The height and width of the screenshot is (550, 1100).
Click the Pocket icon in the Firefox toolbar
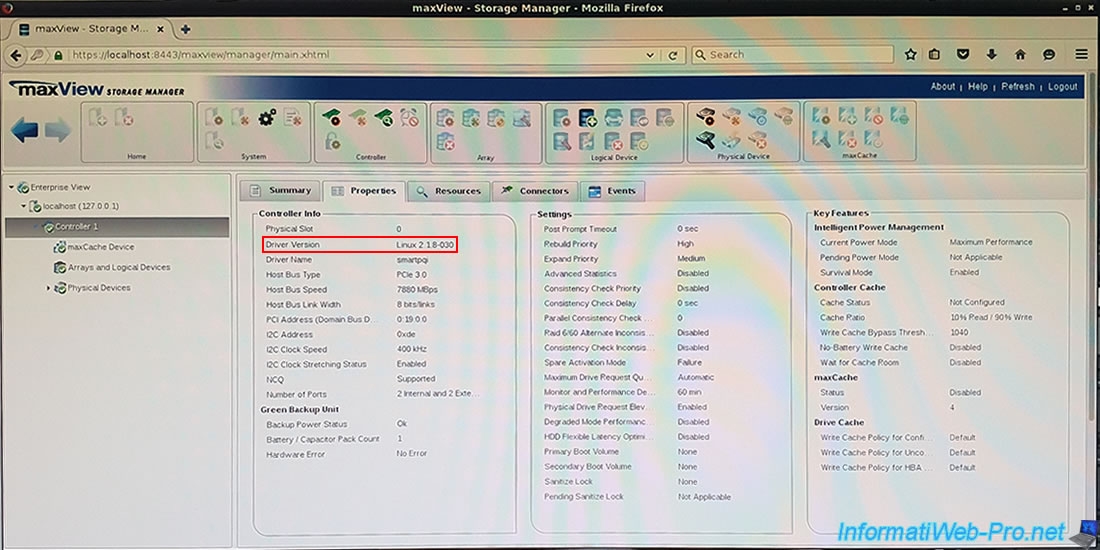point(963,54)
